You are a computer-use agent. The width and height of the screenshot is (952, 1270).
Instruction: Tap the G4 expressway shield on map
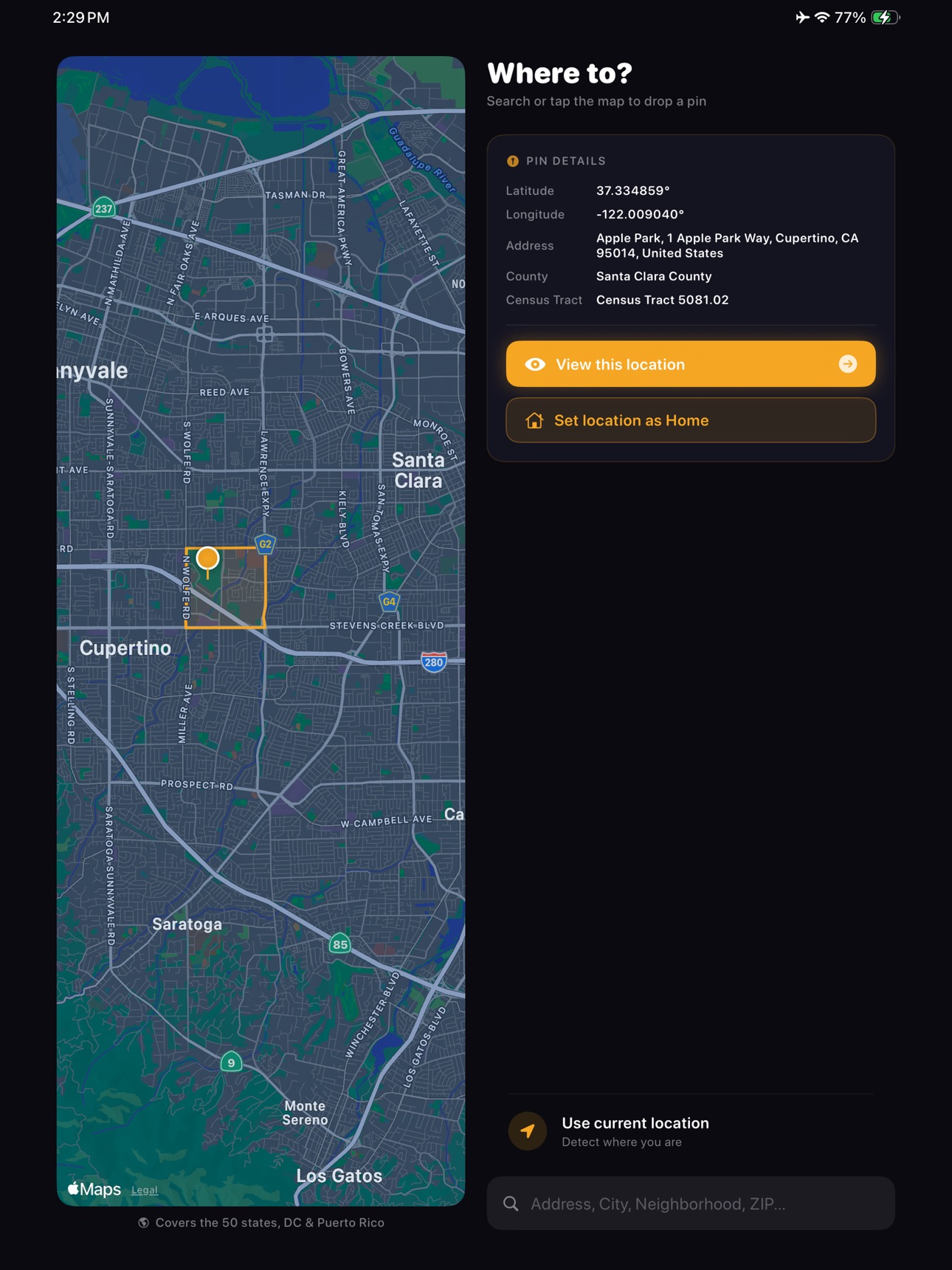pyautogui.click(x=389, y=602)
